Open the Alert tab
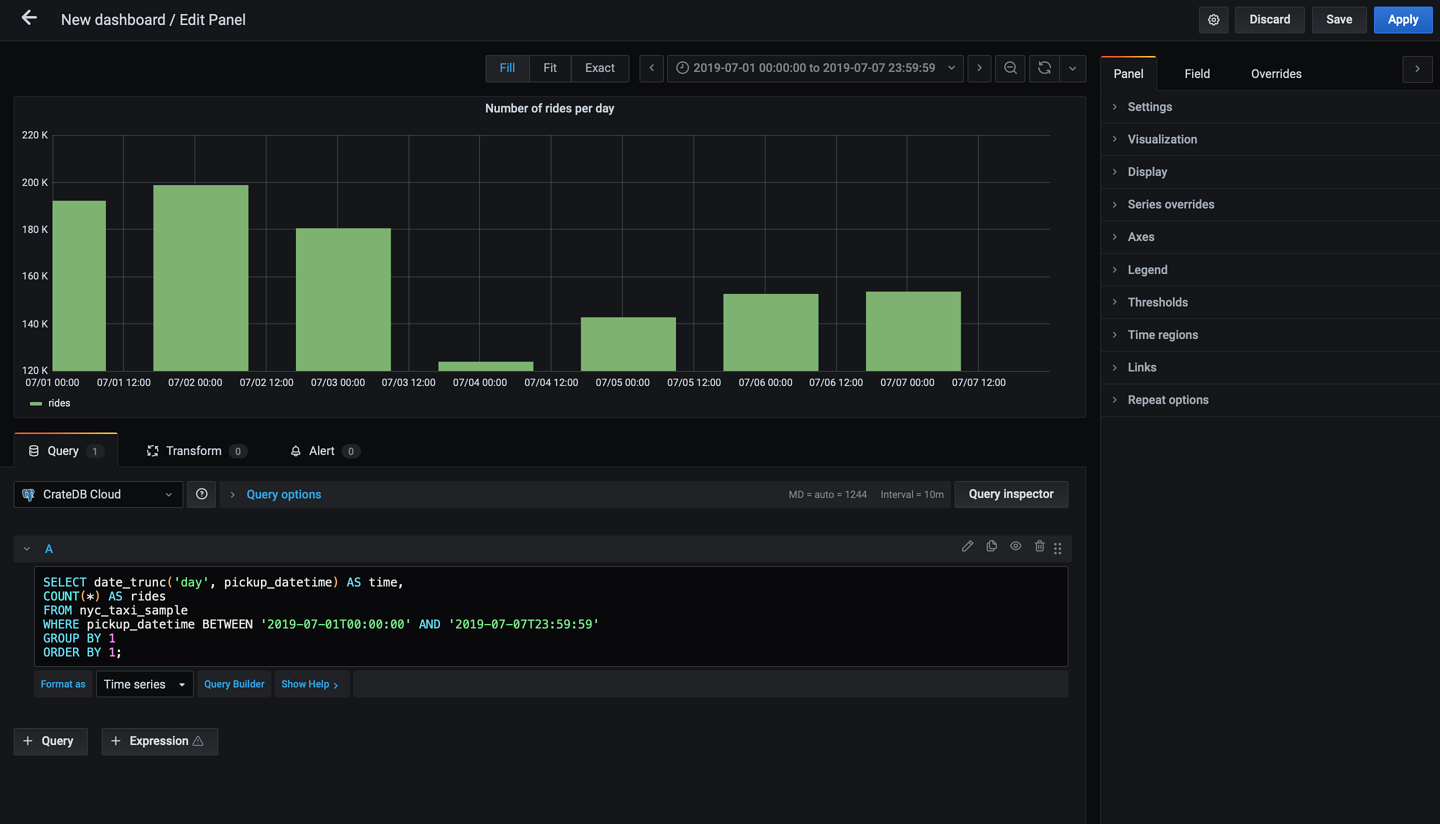Screen dimensions: 1440x824 click(x=324, y=451)
